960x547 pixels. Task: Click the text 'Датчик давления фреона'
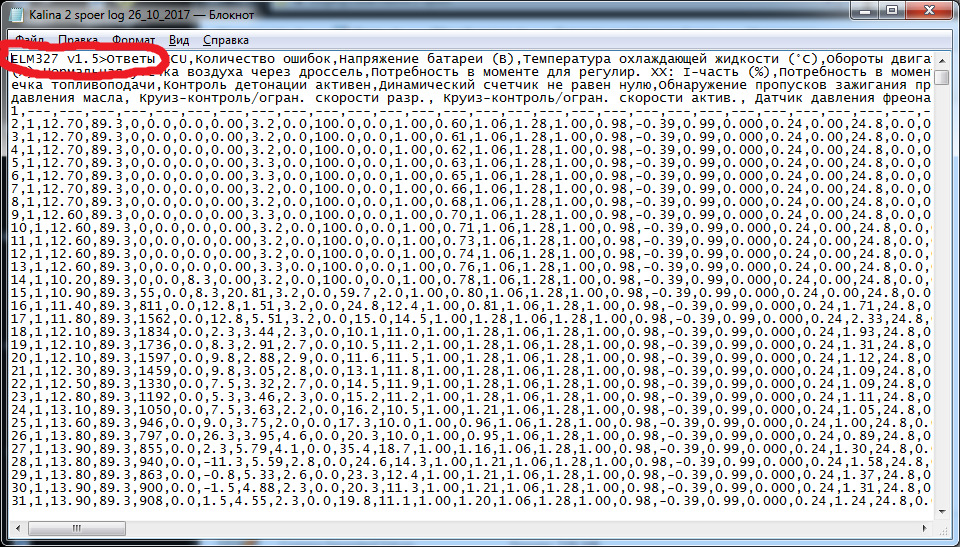click(x=842, y=99)
